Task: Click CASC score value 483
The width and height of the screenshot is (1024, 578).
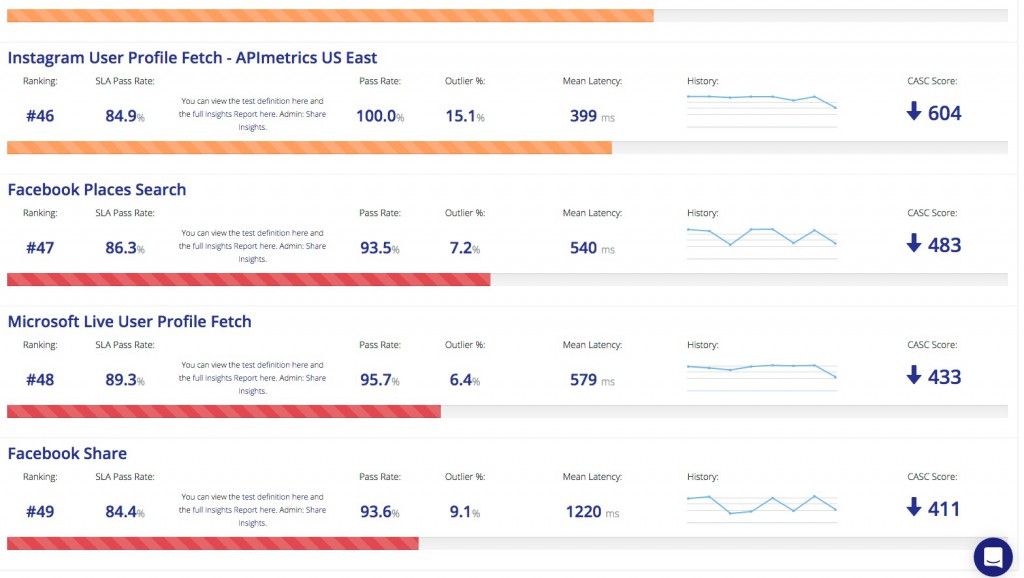Action: coord(944,245)
